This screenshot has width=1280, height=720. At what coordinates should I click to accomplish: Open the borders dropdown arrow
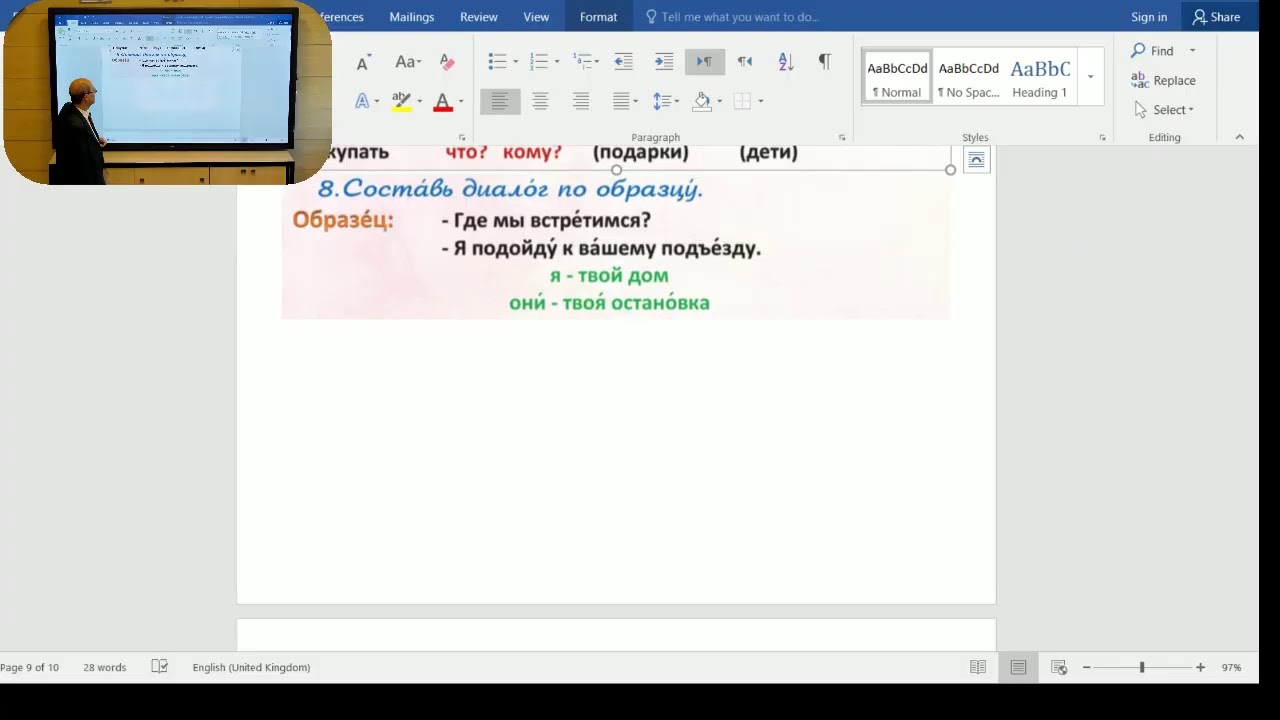760,102
